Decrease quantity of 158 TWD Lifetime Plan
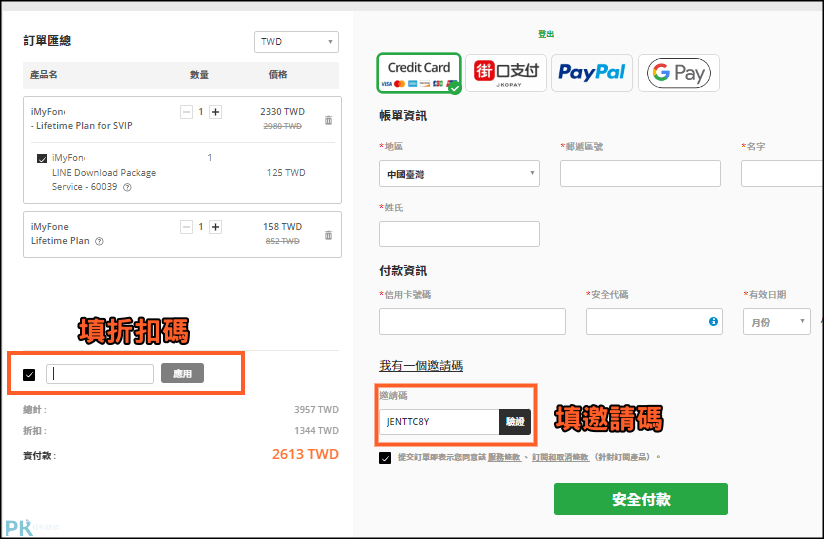The height and width of the screenshot is (539, 824). (187, 227)
